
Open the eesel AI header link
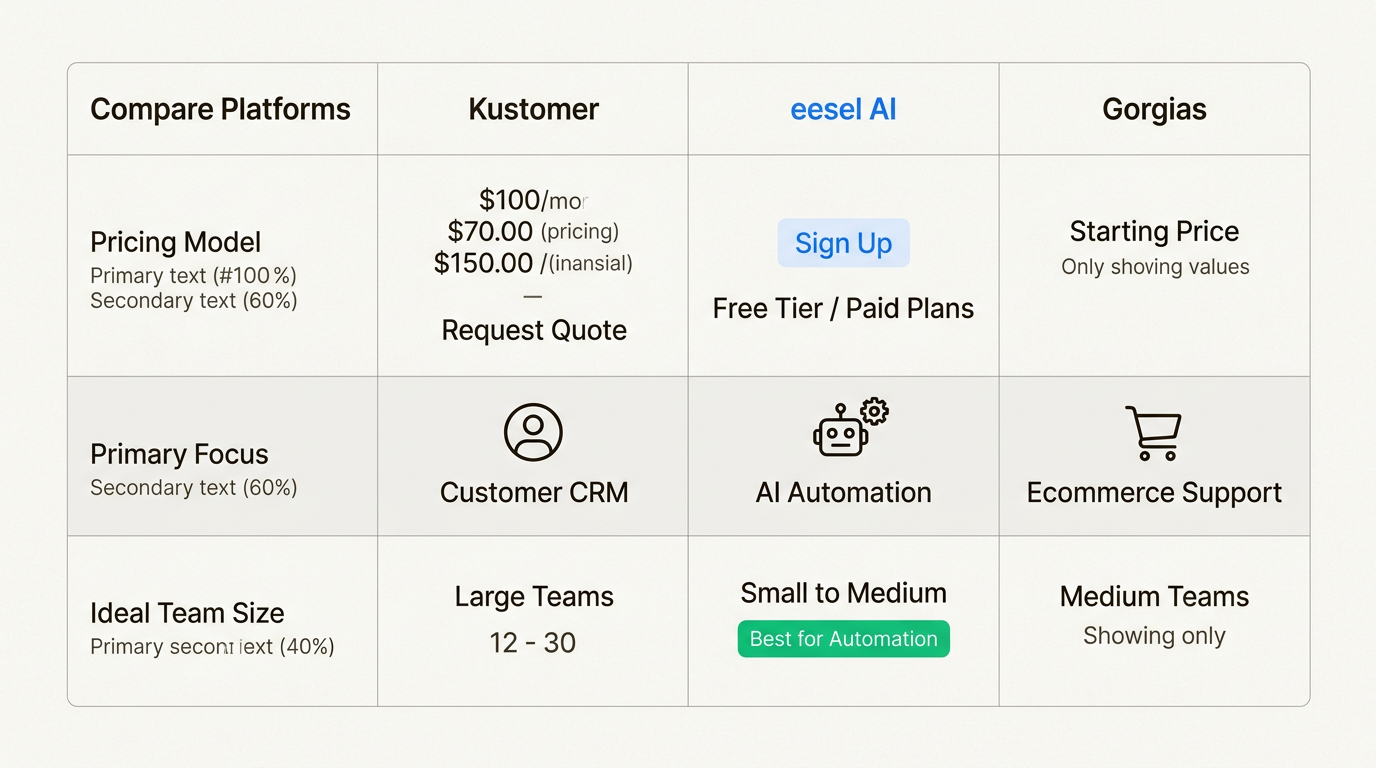coord(843,109)
